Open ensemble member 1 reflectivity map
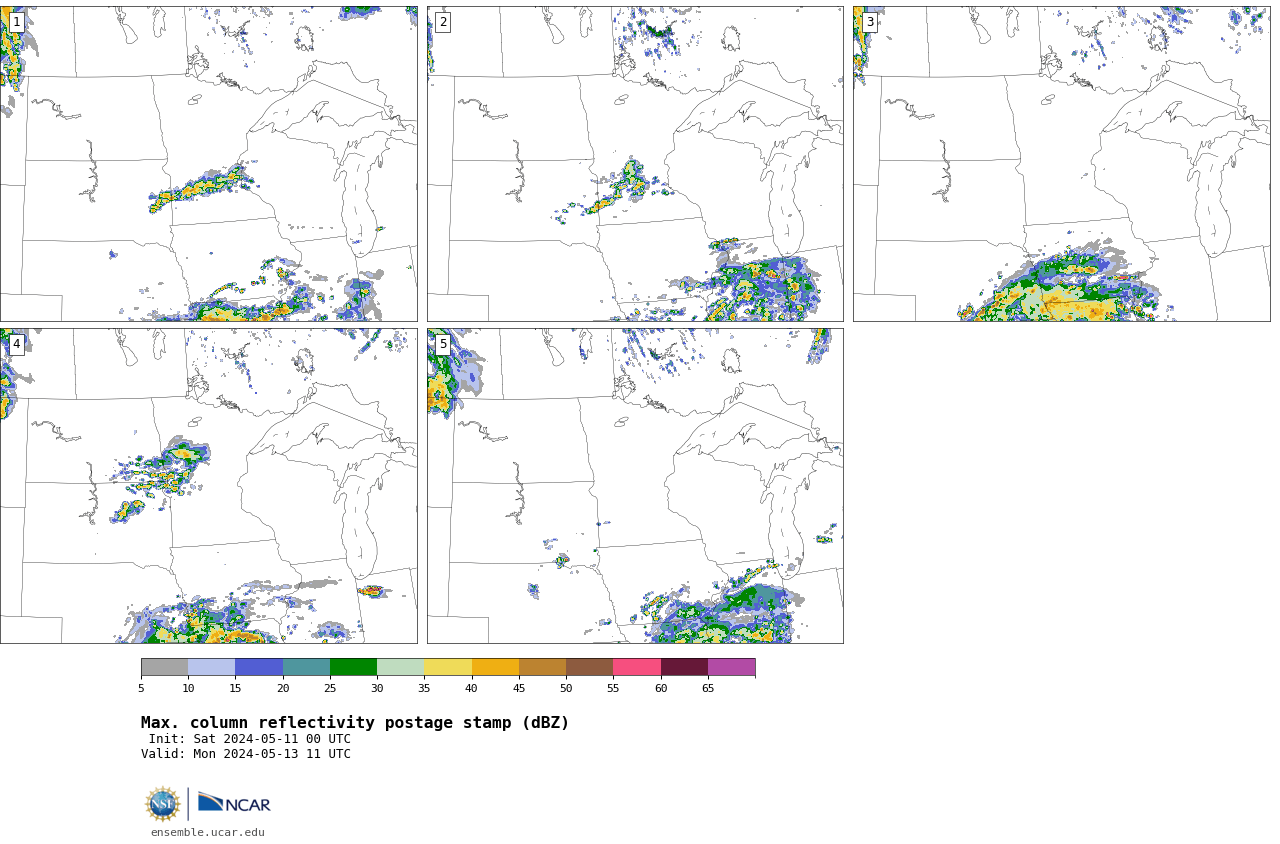 (208, 164)
